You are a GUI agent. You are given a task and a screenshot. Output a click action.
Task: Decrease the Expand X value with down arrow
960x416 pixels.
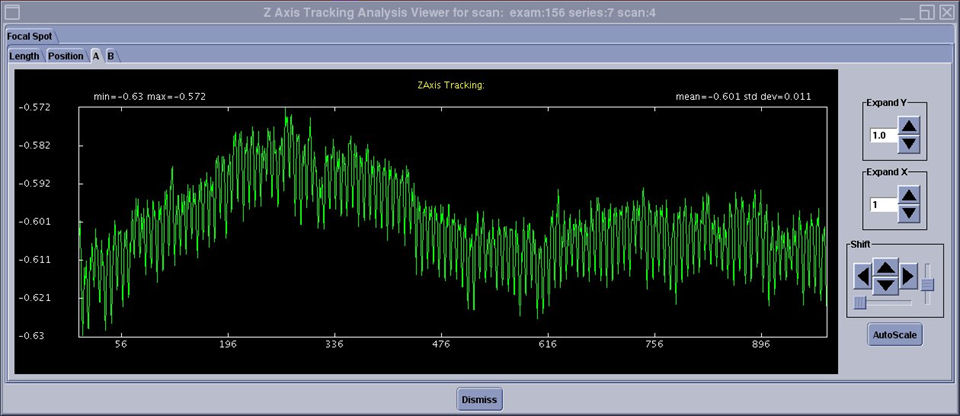coord(908,213)
